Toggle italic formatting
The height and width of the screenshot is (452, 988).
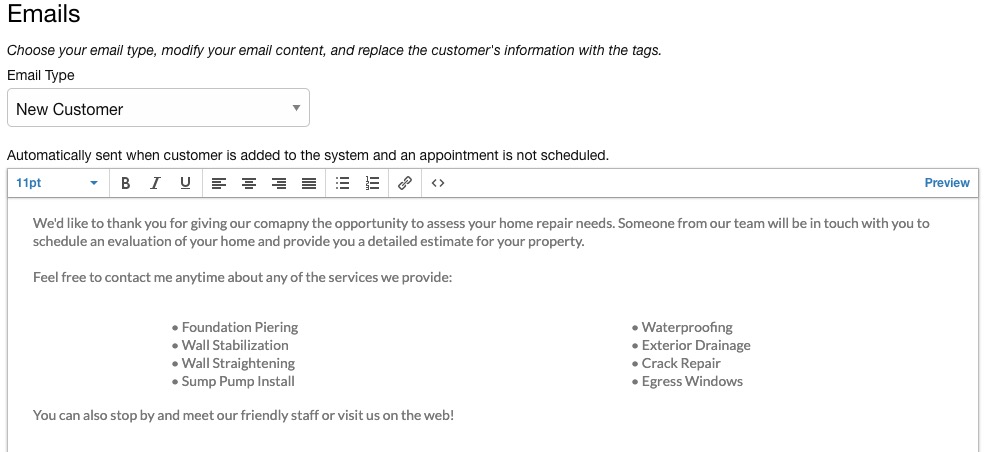click(x=155, y=183)
